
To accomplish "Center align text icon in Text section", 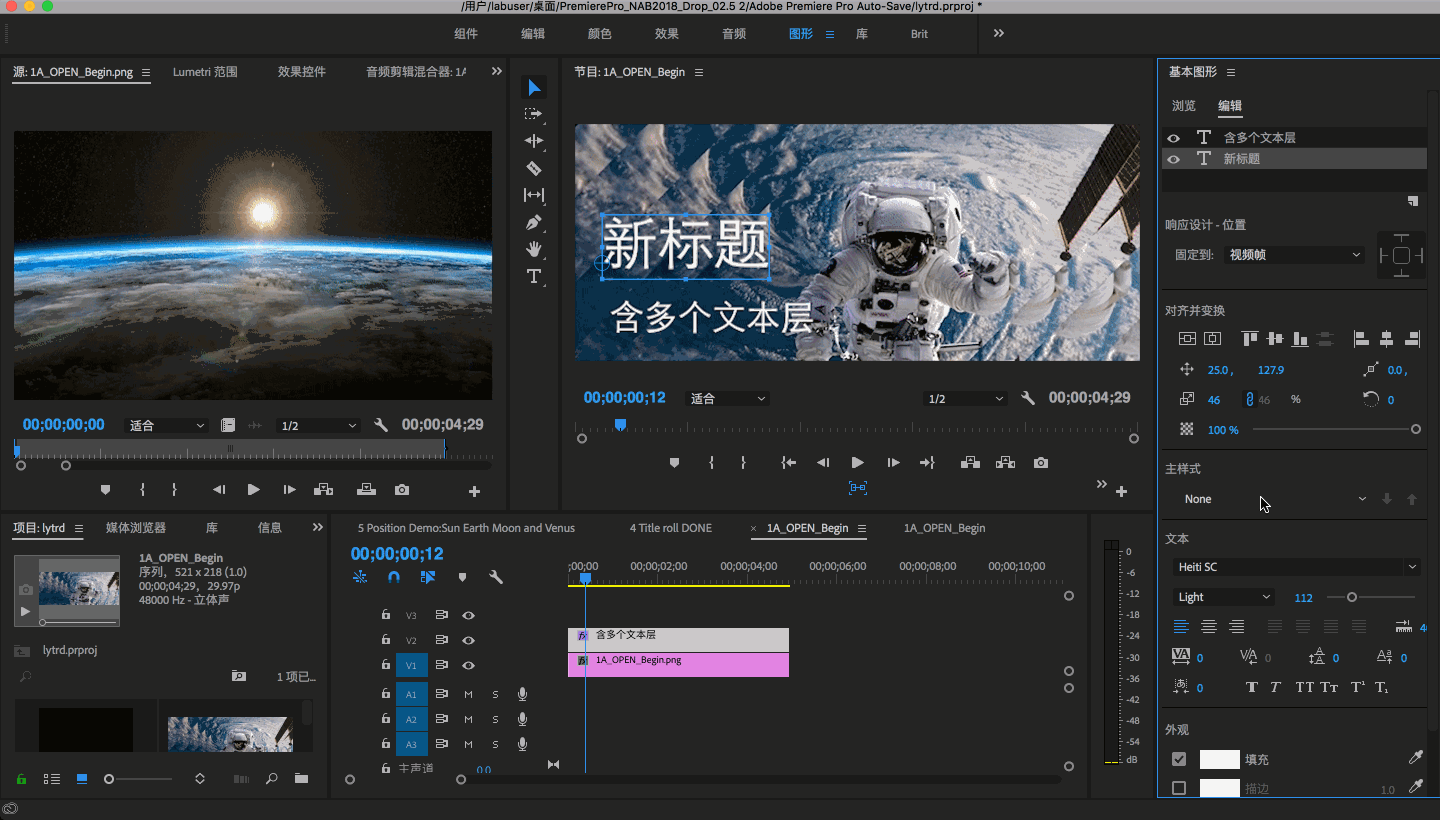I will (x=1209, y=627).
